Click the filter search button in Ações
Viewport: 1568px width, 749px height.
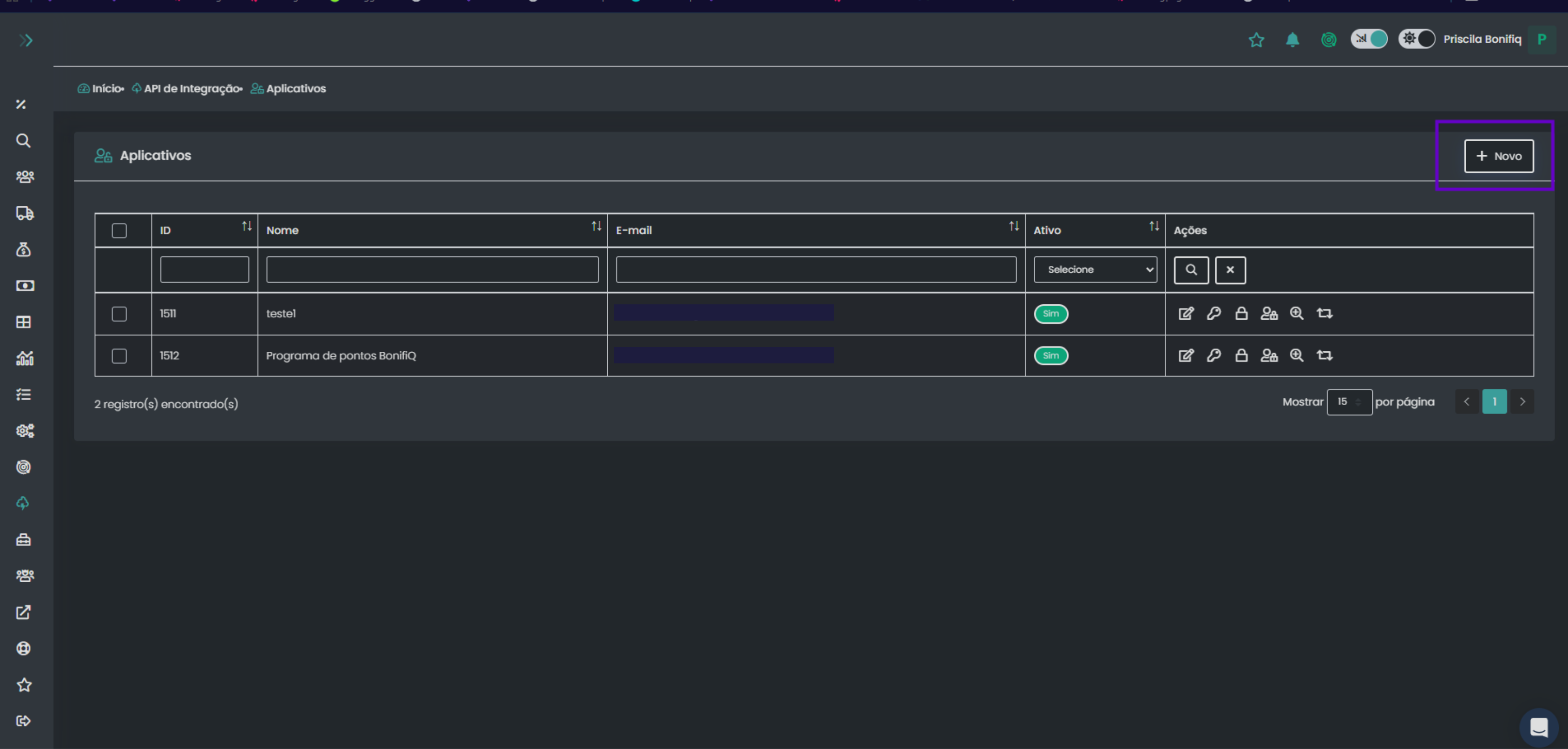[1191, 270]
